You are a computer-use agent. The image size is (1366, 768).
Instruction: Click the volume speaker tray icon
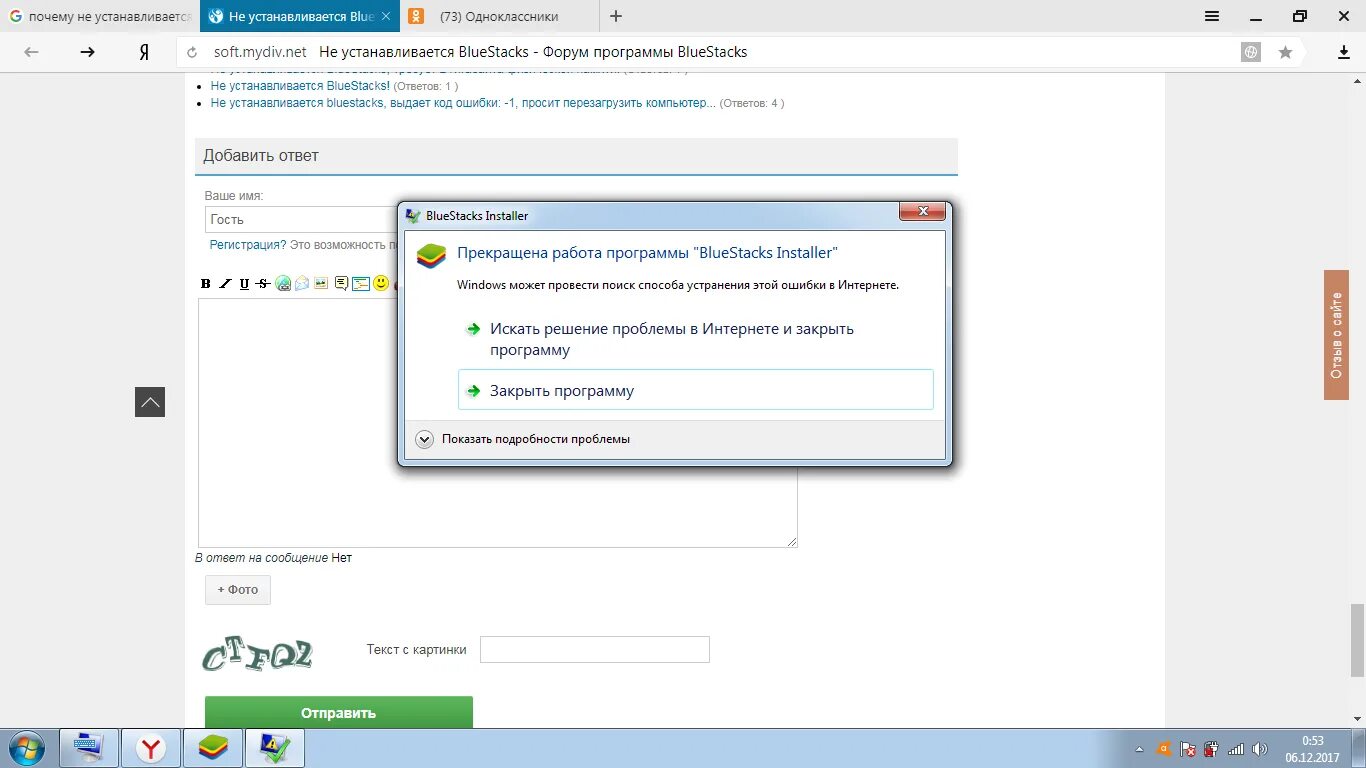[x=1260, y=749]
